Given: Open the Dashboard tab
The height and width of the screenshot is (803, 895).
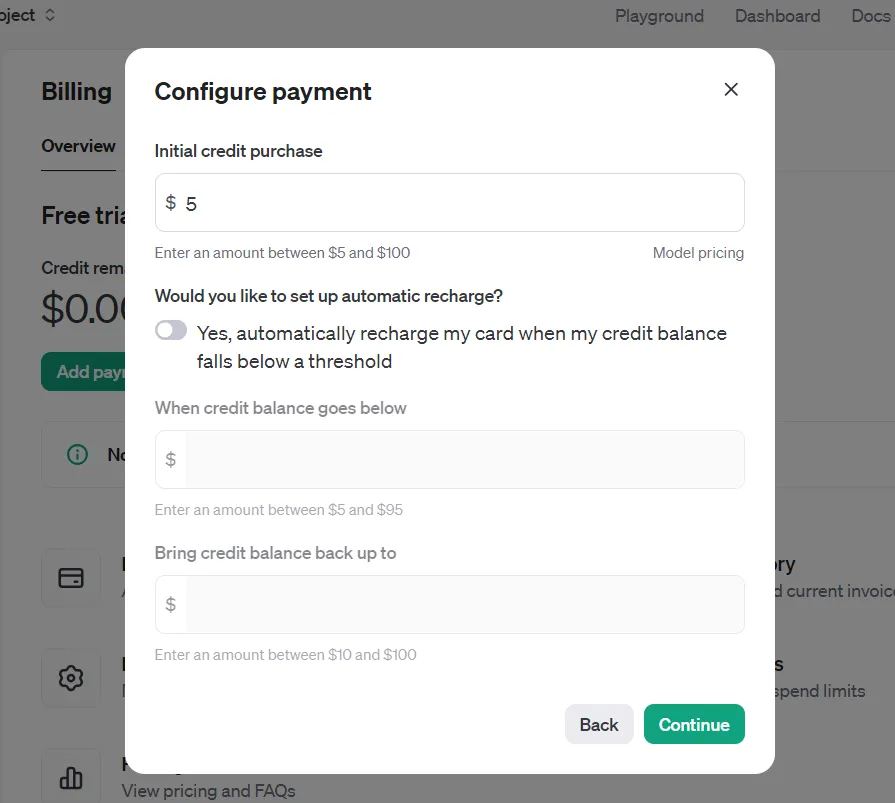Looking at the screenshot, I should [777, 16].
